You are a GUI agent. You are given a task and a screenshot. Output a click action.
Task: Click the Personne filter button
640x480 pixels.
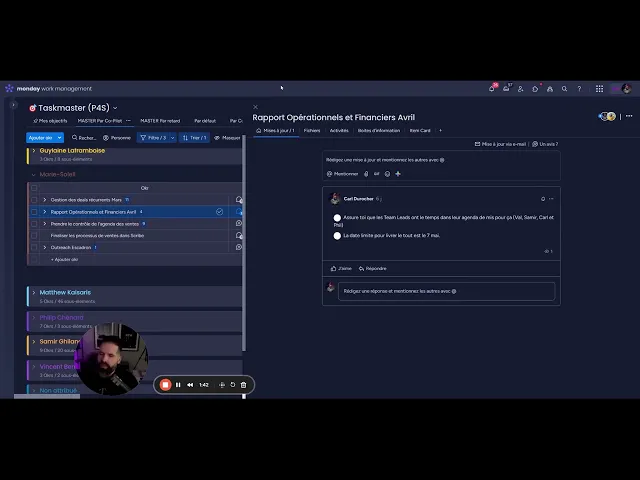(117, 138)
